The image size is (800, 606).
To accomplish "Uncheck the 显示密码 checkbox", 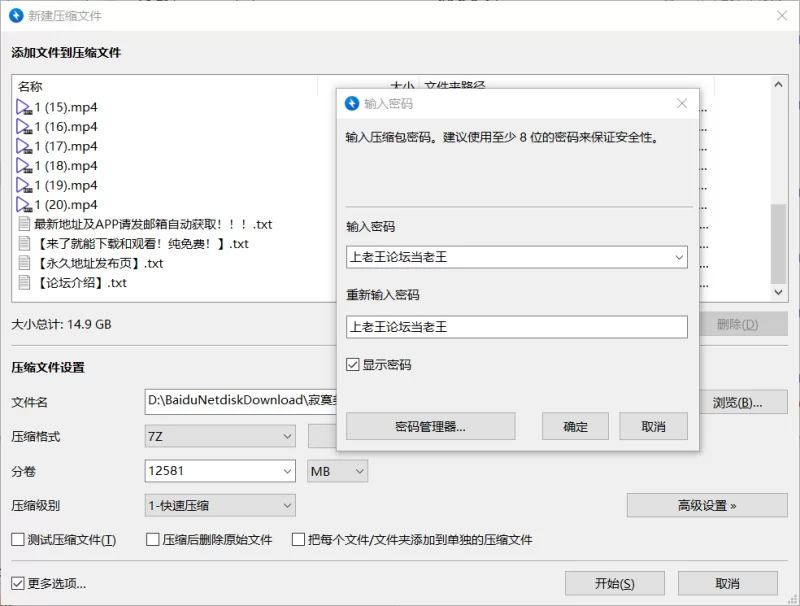I will [353, 365].
